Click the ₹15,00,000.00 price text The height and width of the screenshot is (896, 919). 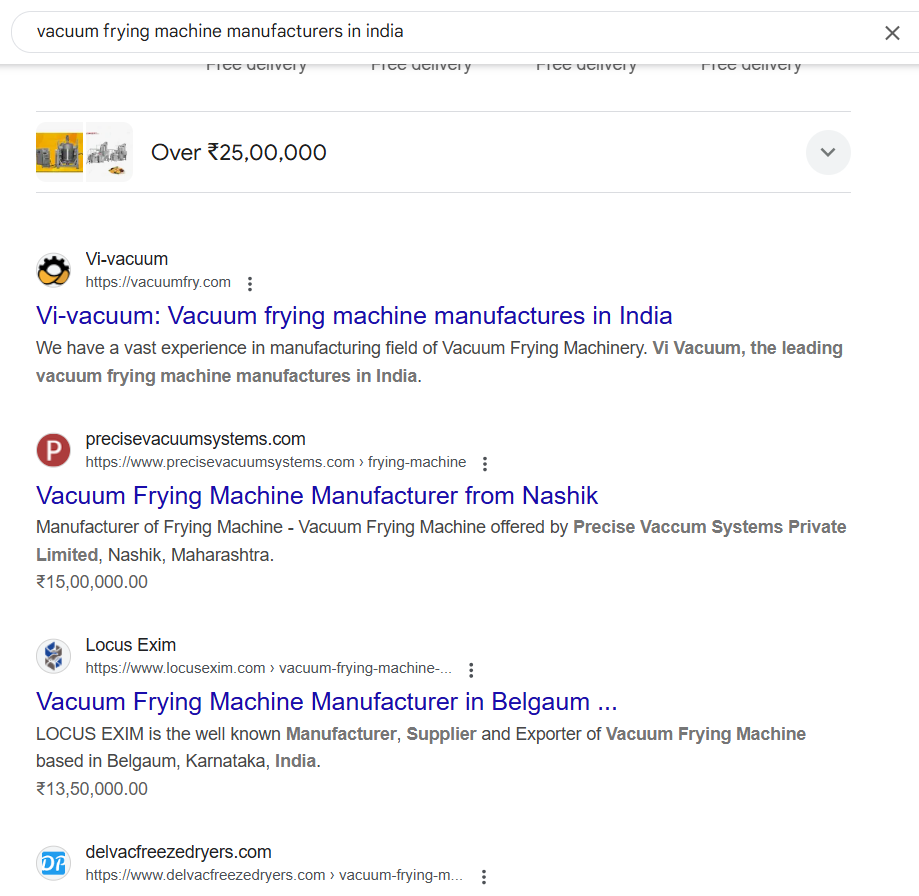coord(92,582)
